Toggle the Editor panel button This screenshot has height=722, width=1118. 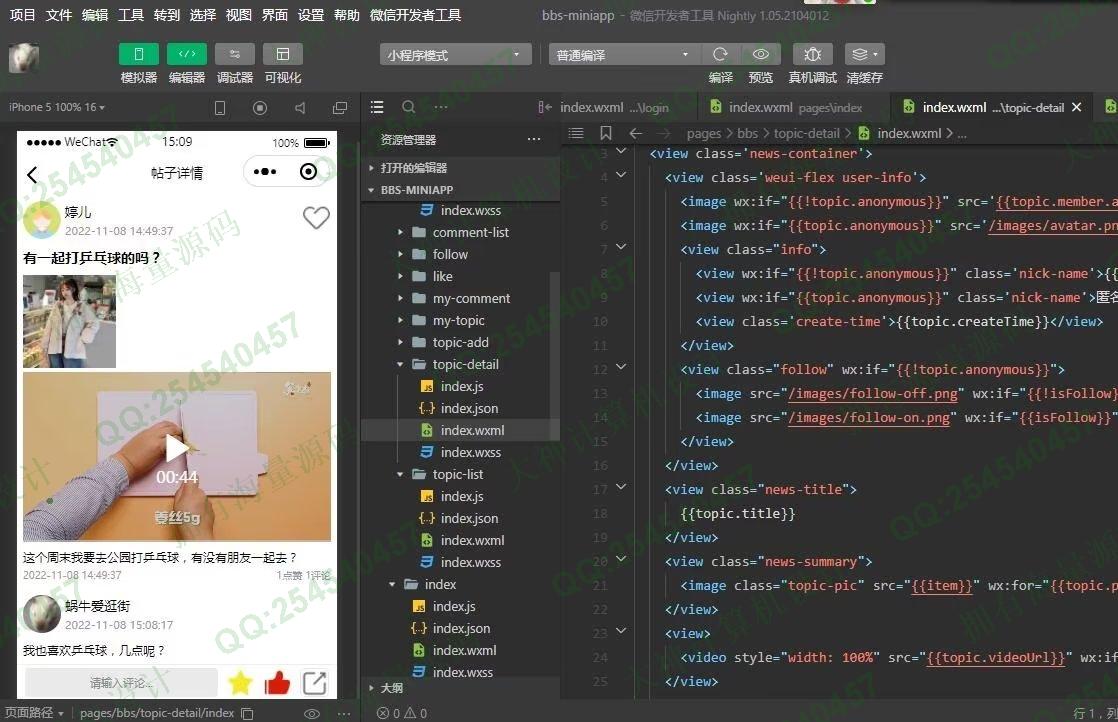coord(187,54)
